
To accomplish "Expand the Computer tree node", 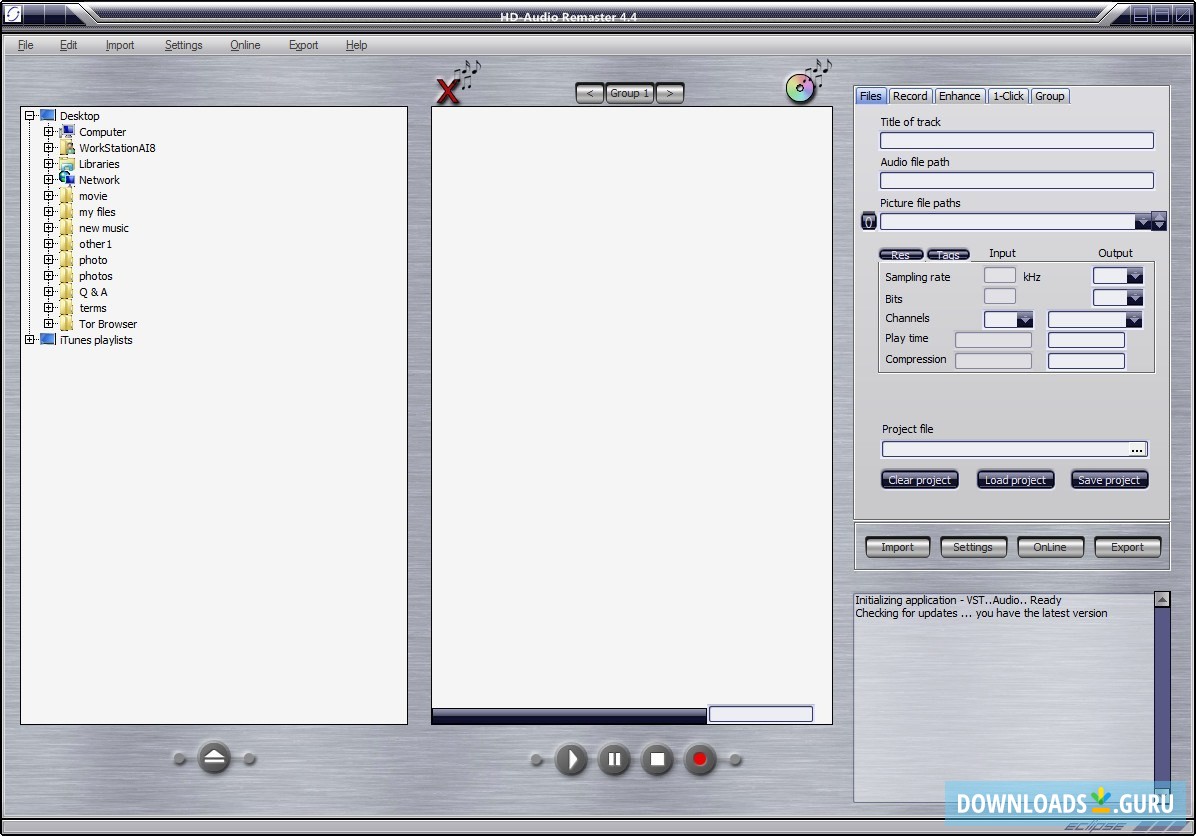I will click(49, 132).
